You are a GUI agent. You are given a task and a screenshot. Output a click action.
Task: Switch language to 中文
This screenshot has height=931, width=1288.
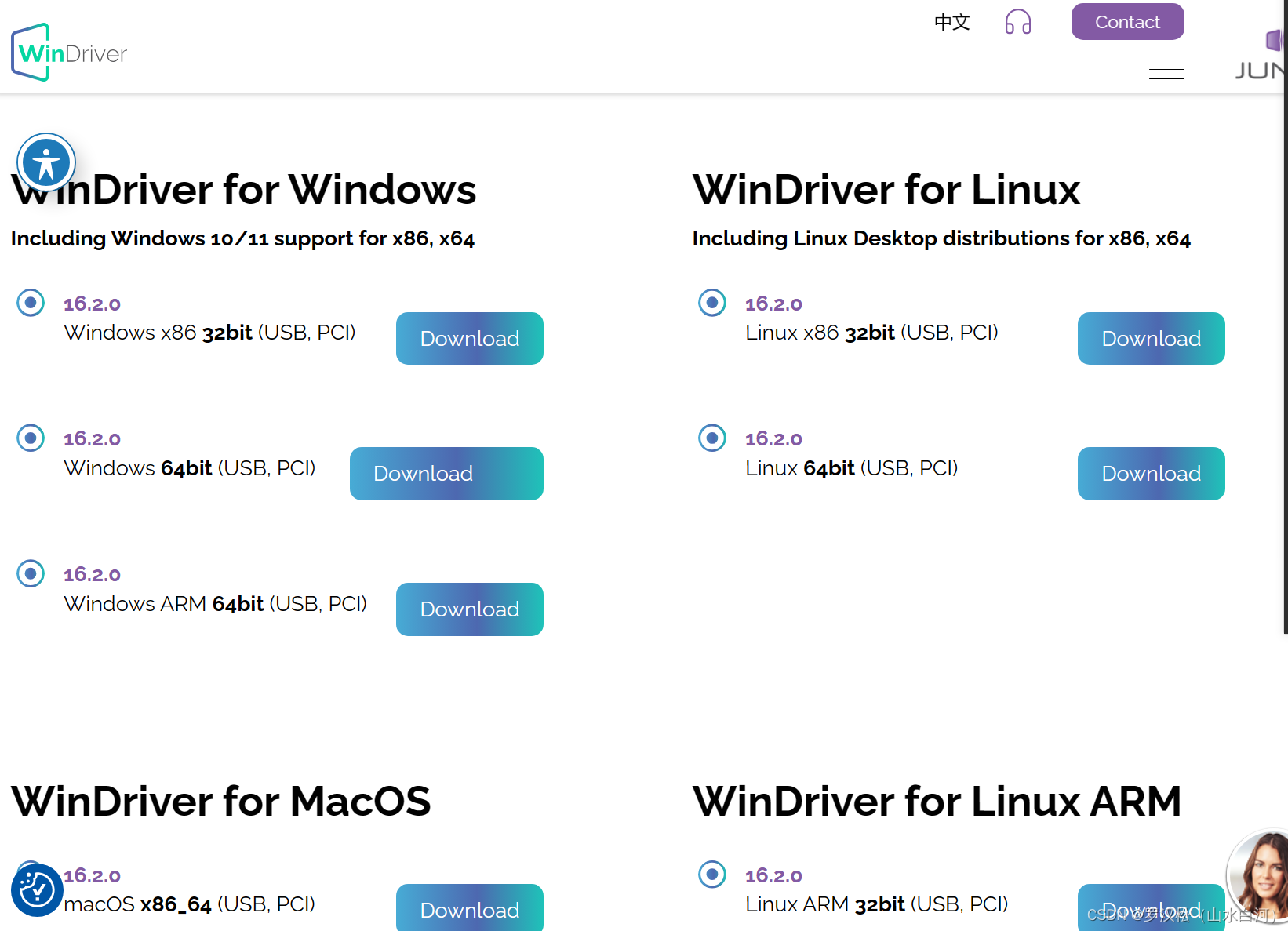coord(951,22)
